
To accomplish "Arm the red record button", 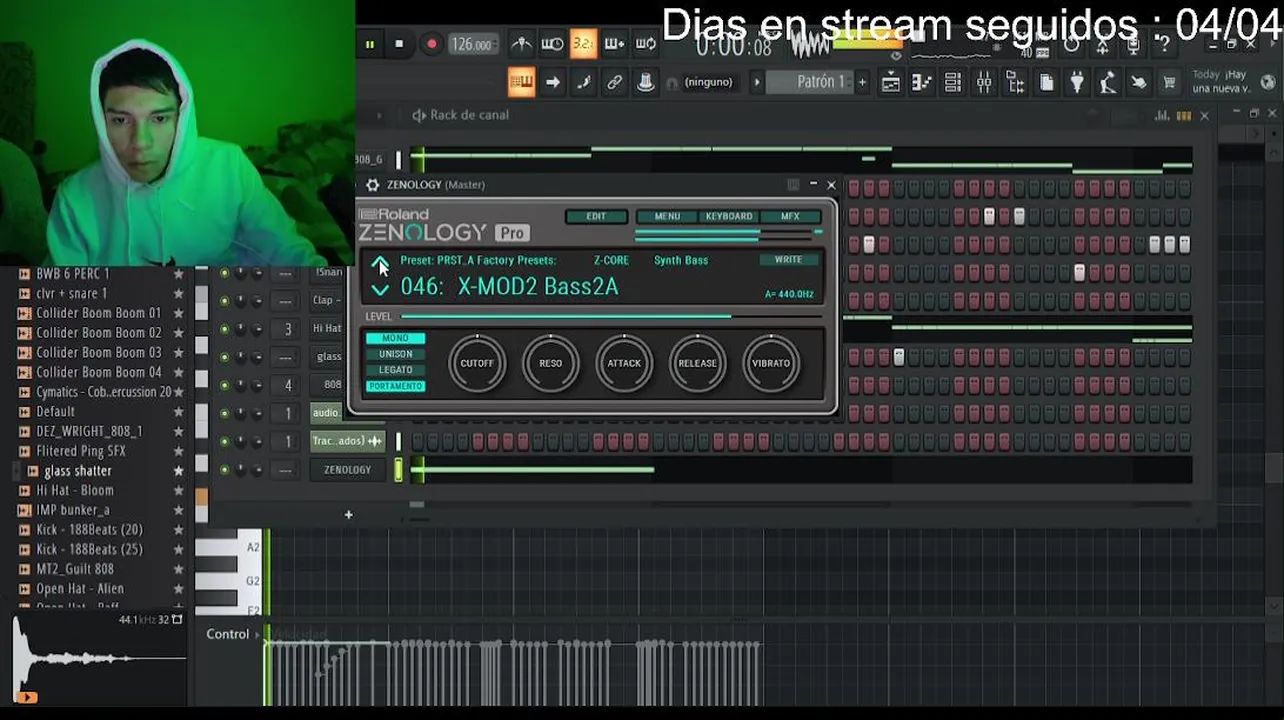I will (x=431, y=44).
